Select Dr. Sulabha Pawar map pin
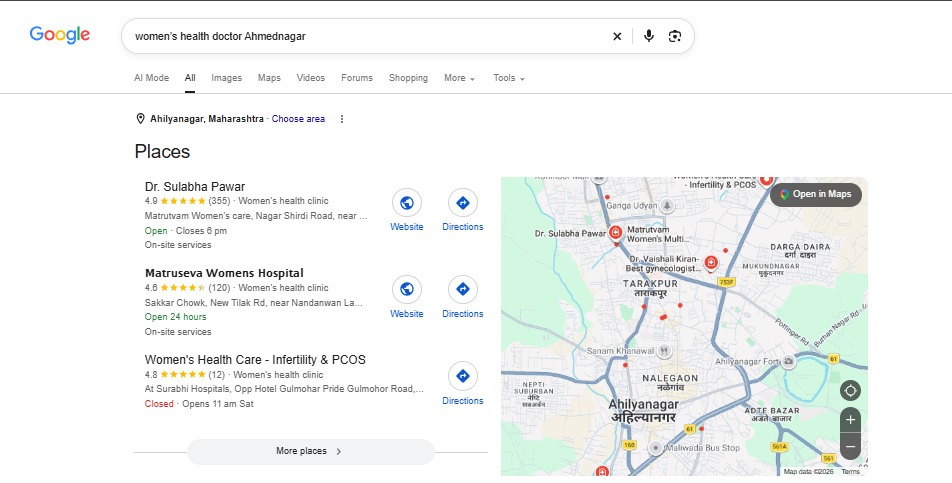 (616, 233)
